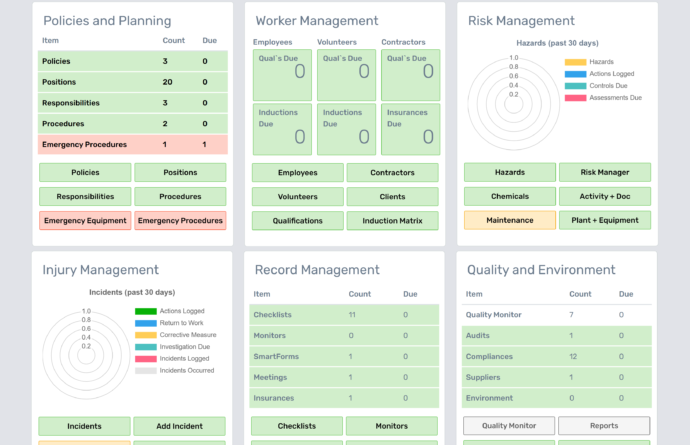This screenshot has height=445, width=690.
Task: Toggle the yellow Hazards legend swatch
Action: [x=575, y=62]
